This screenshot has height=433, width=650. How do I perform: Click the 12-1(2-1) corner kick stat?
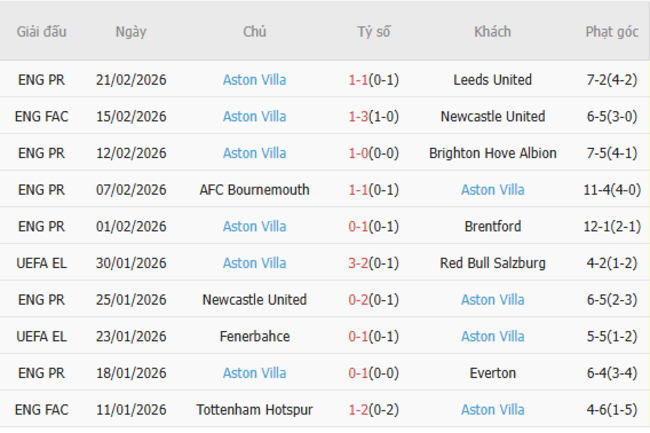(x=612, y=227)
